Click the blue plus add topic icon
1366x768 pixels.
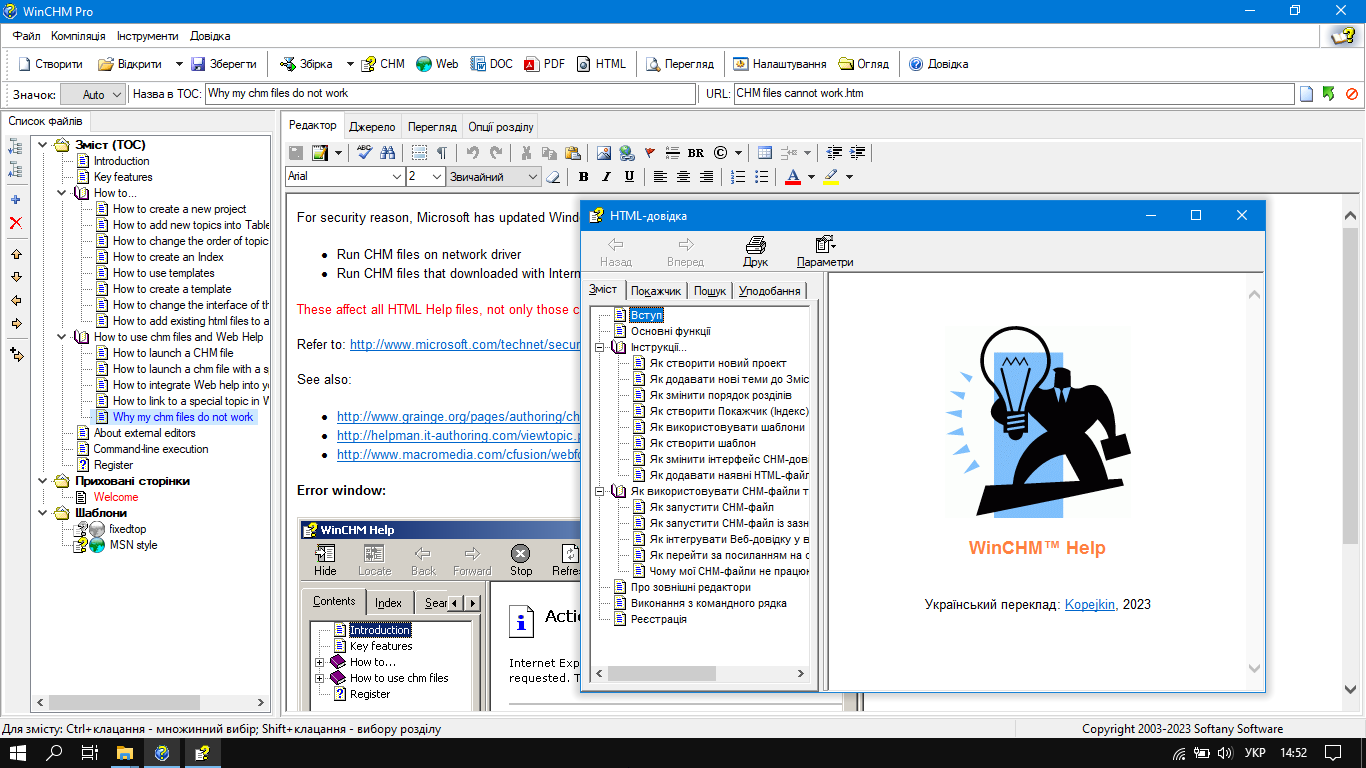tap(15, 199)
